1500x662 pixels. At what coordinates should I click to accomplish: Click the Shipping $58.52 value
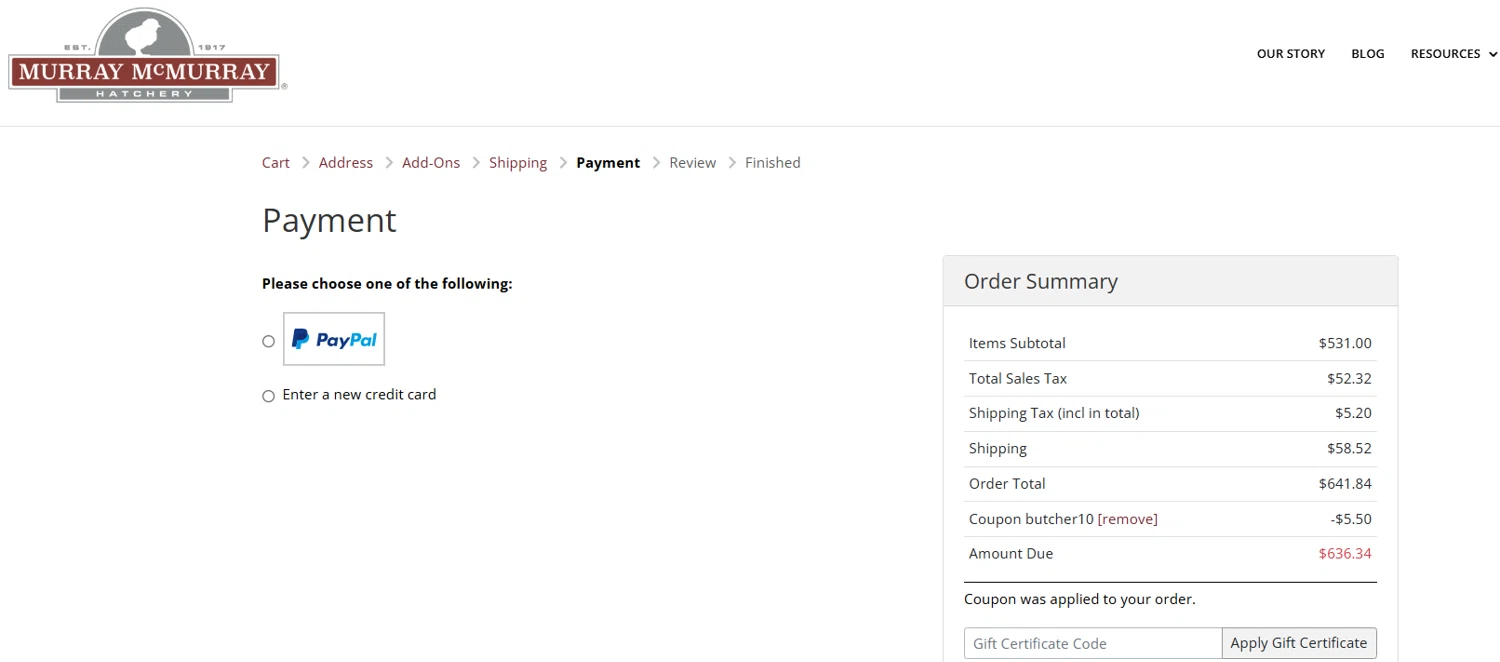coord(1349,448)
